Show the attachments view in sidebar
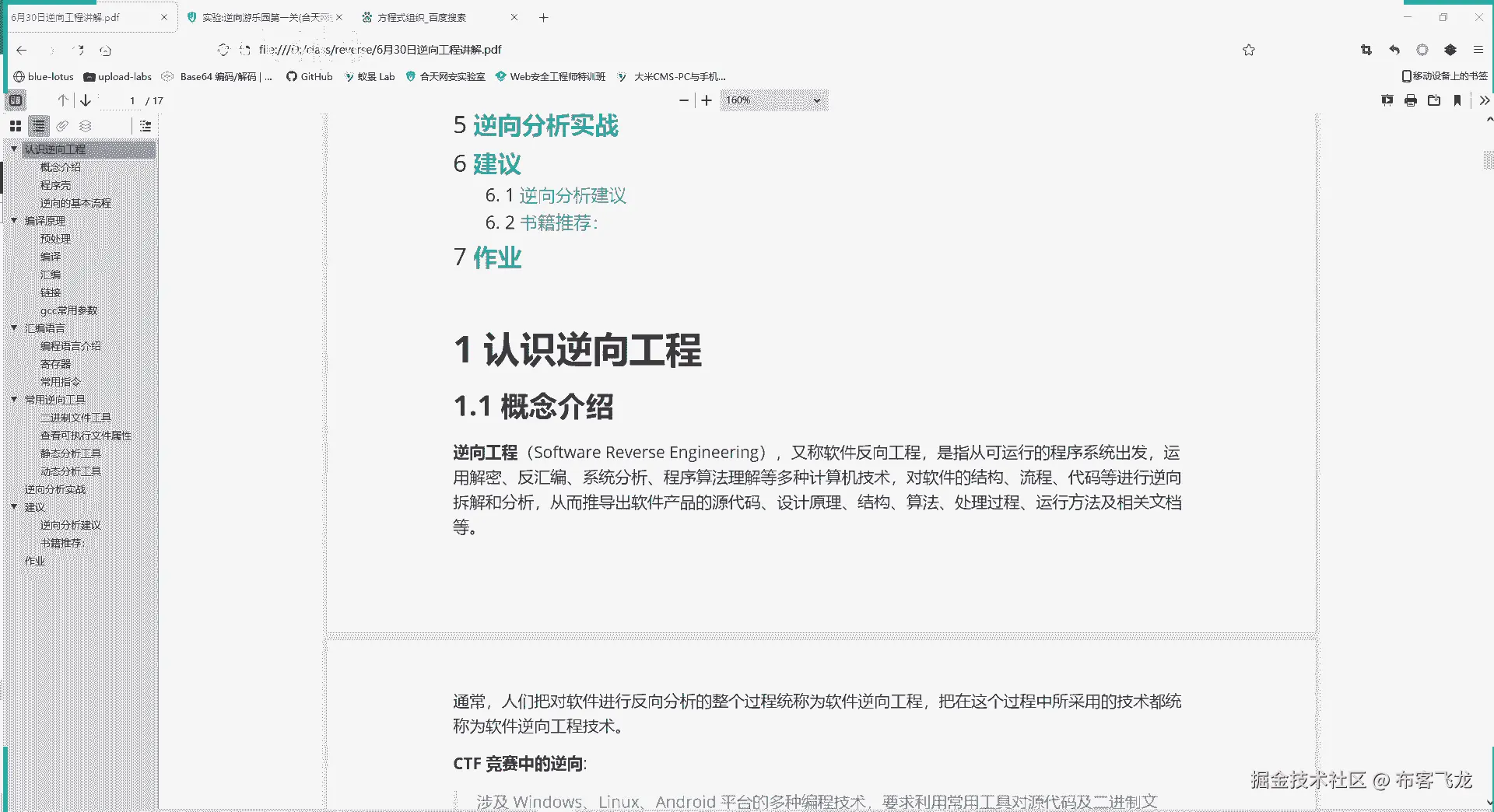 click(62, 126)
